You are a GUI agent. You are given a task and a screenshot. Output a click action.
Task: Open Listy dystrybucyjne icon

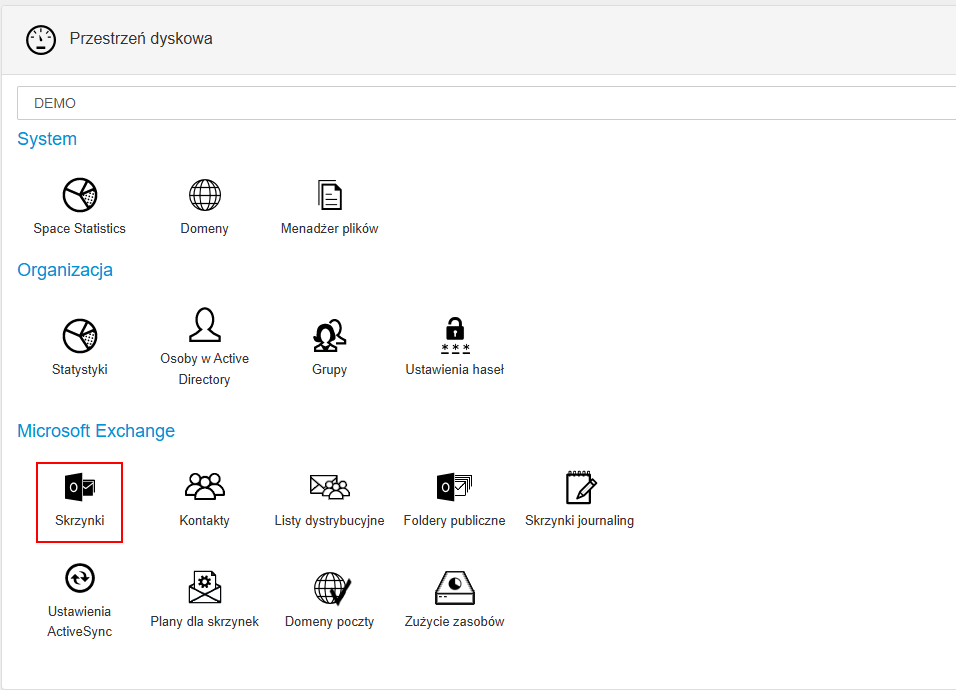pyautogui.click(x=330, y=487)
